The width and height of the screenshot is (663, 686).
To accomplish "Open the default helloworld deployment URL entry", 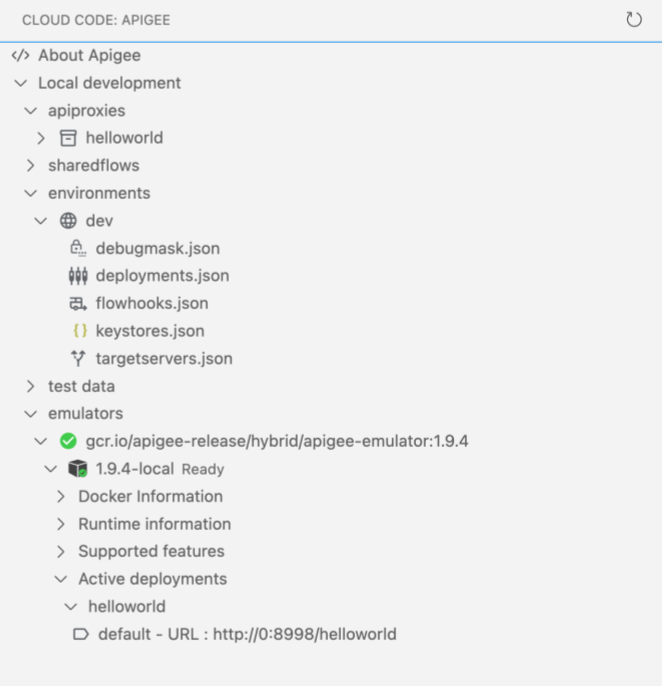I will tap(247, 634).
